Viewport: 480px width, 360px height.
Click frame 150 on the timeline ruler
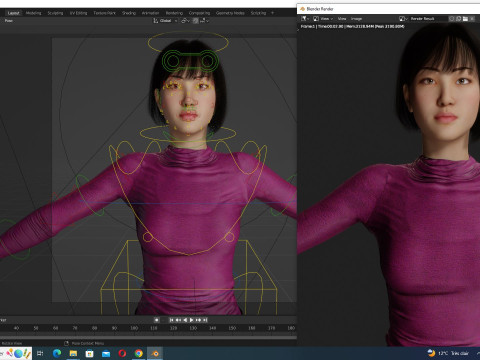232,328
